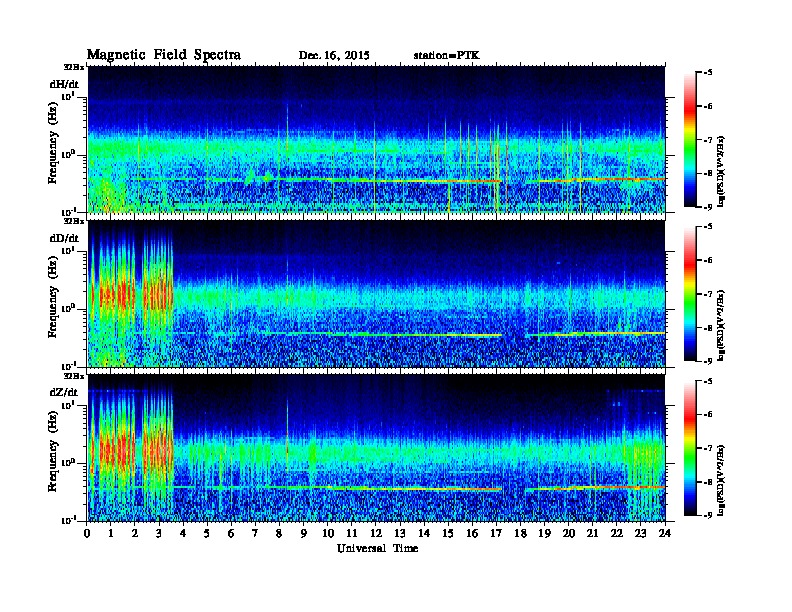Click the "16" hour tick on Universal Time axis
The height and width of the screenshot is (612, 792).
click(x=472, y=533)
